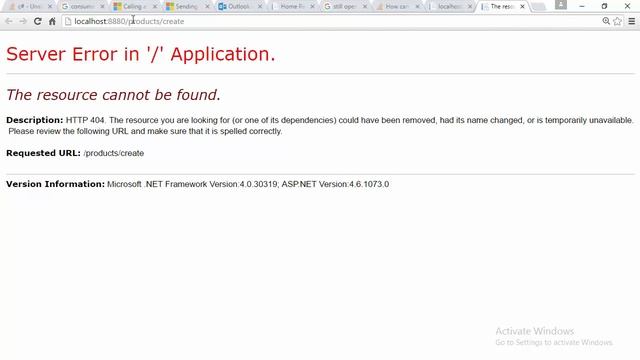
Task: Close the active 'The reso' tab
Action: point(522,7)
